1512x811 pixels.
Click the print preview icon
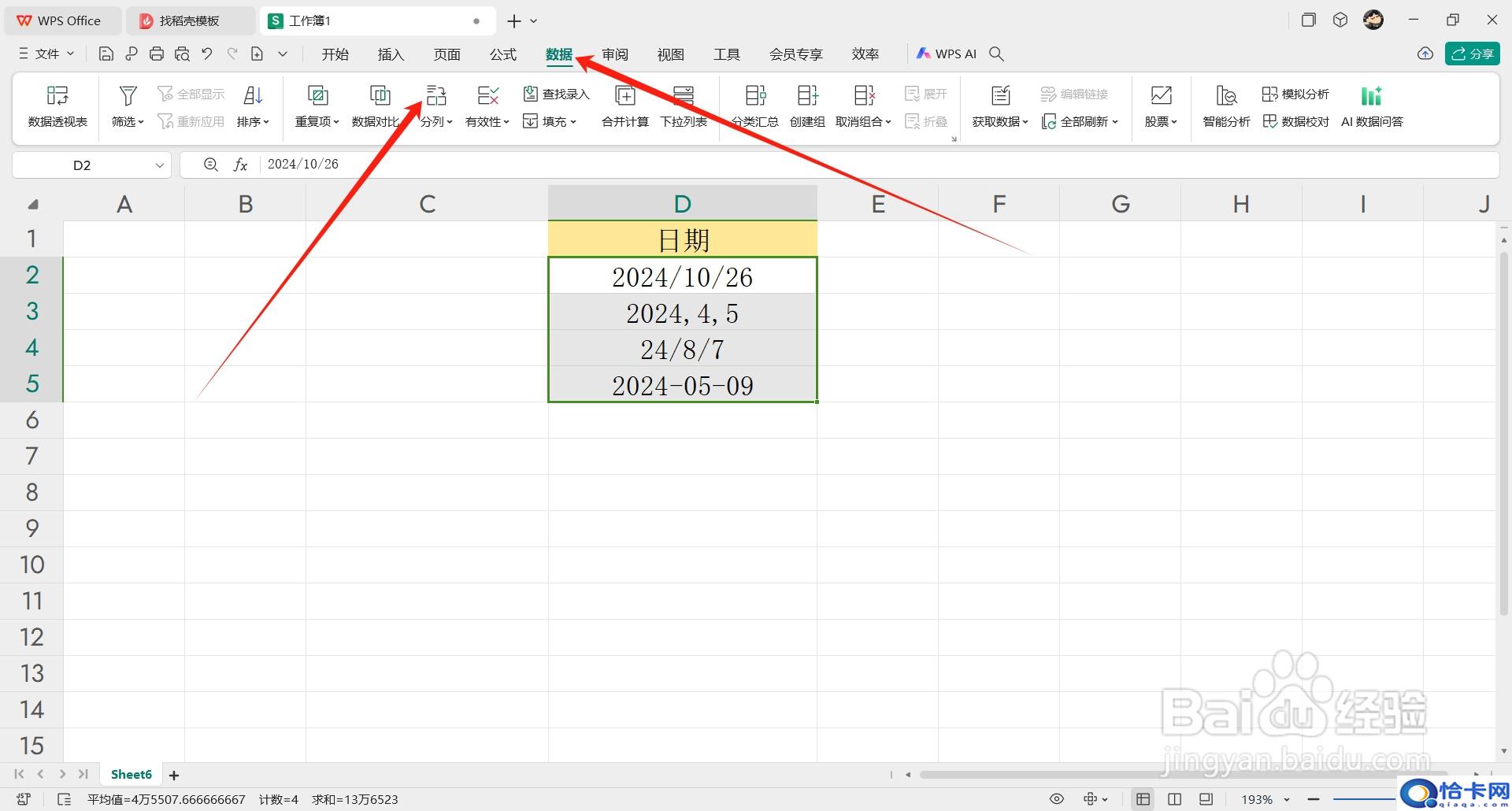pyautogui.click(x=182, y=54)
